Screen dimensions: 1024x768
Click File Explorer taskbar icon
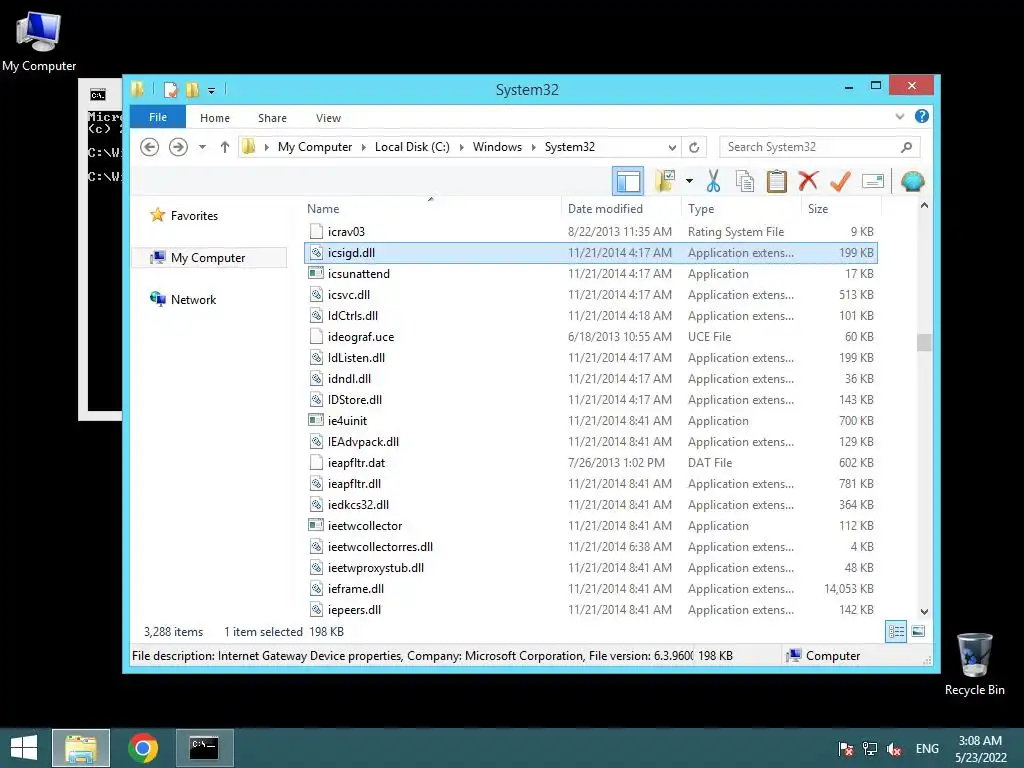tap(81, 748)
